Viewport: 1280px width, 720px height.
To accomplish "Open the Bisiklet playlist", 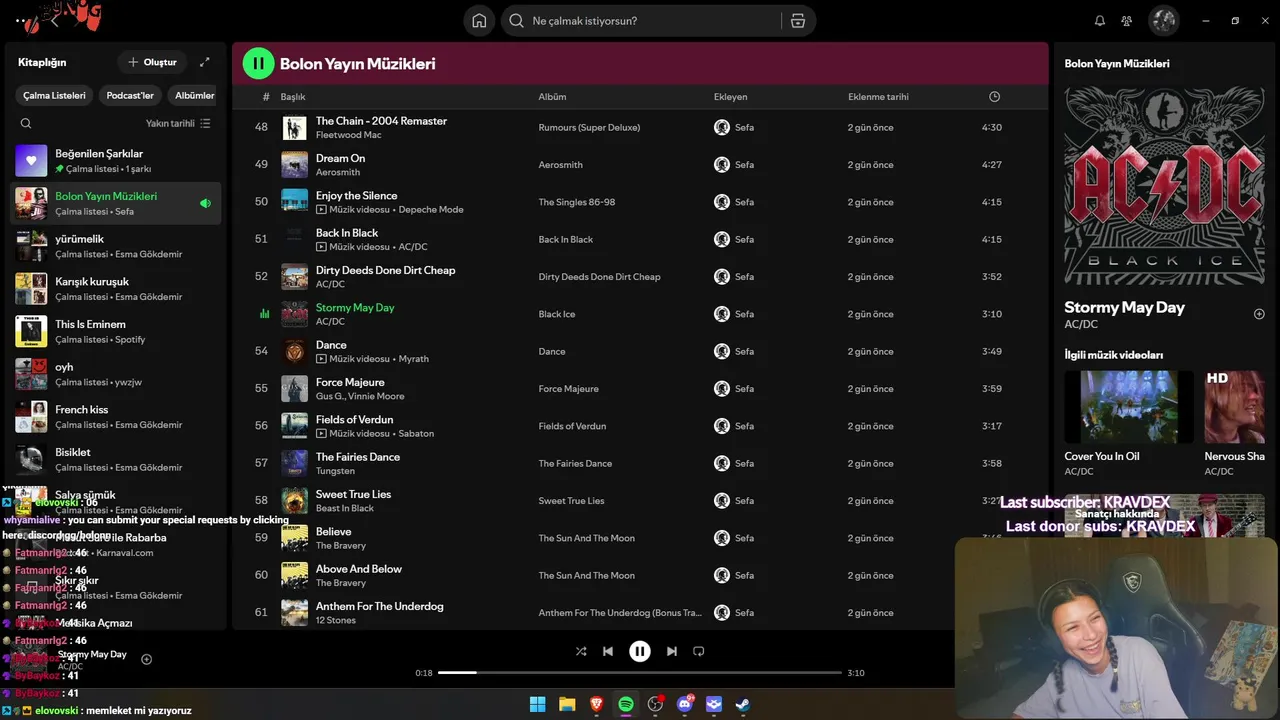I will point(116,459).
